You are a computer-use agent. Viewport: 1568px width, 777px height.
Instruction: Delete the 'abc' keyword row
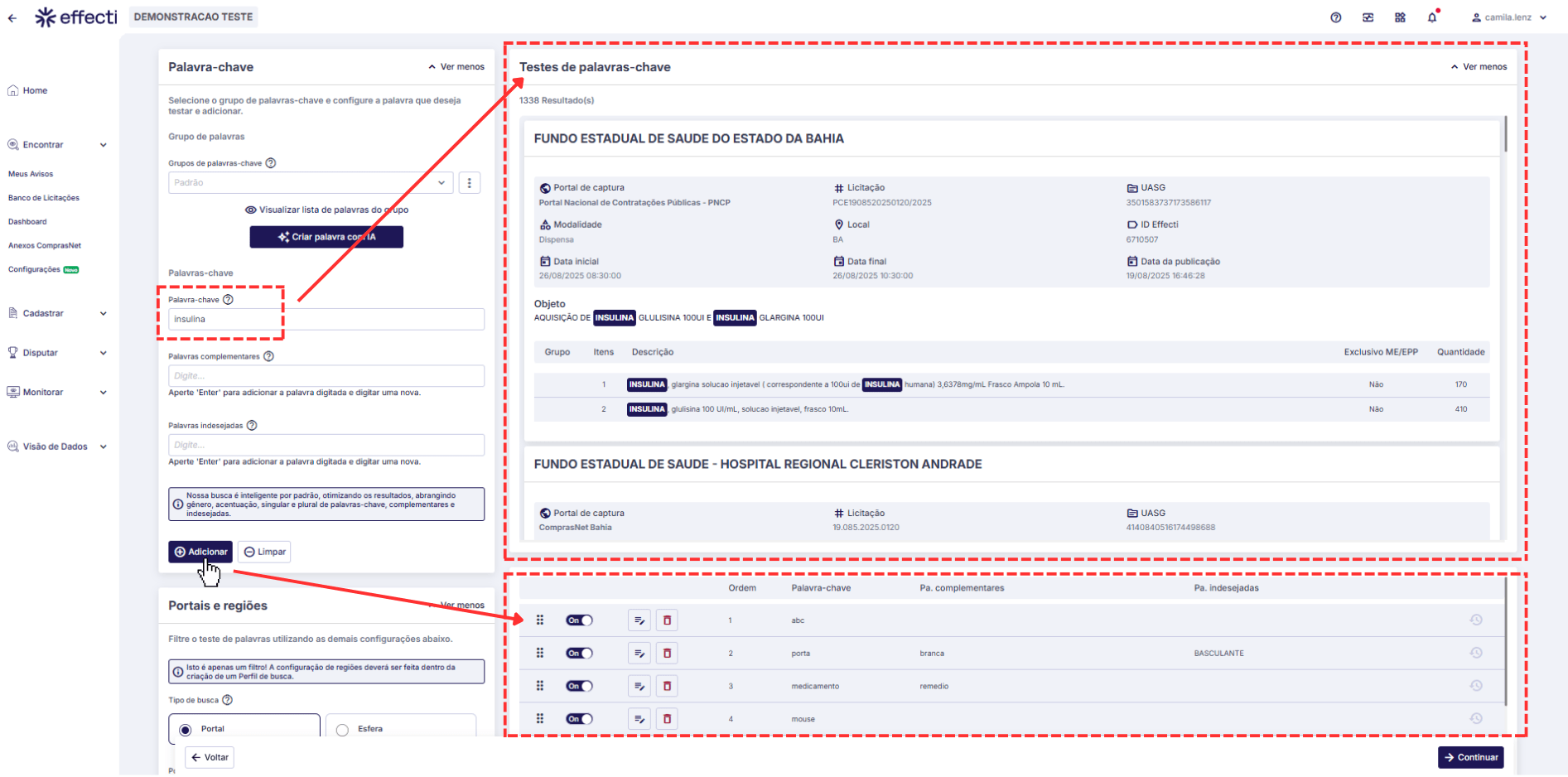click(667, 620)
